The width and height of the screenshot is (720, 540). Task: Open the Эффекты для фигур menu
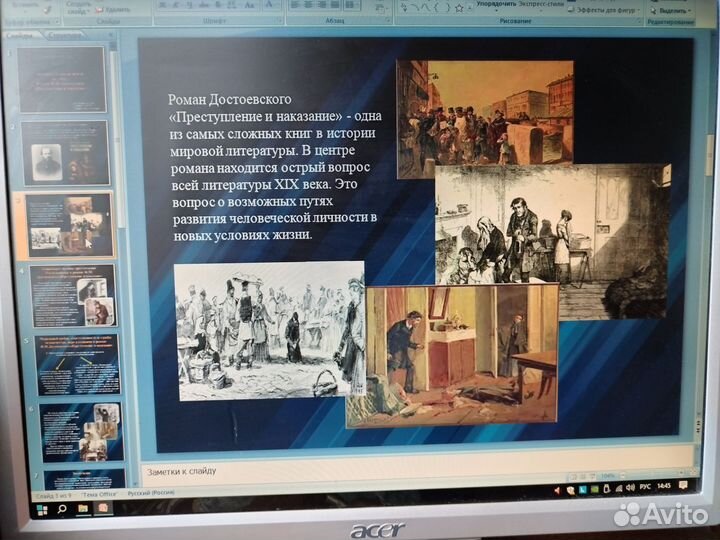604,10
